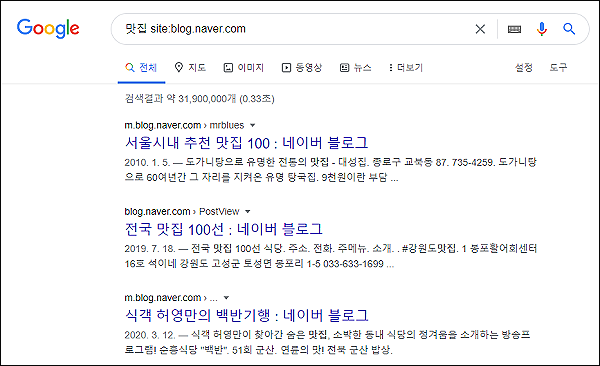Screen dimensions: 600x366
Task: Clear the search query with X icon
Action: 480,29
